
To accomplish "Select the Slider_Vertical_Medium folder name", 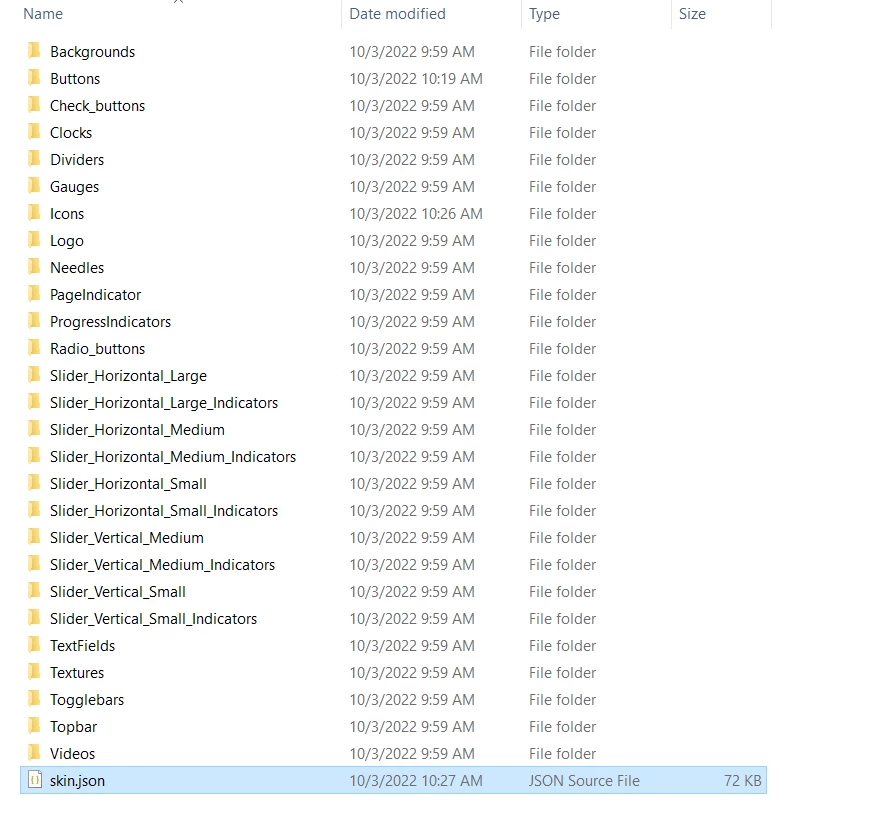I will click(x=126, y=538).
